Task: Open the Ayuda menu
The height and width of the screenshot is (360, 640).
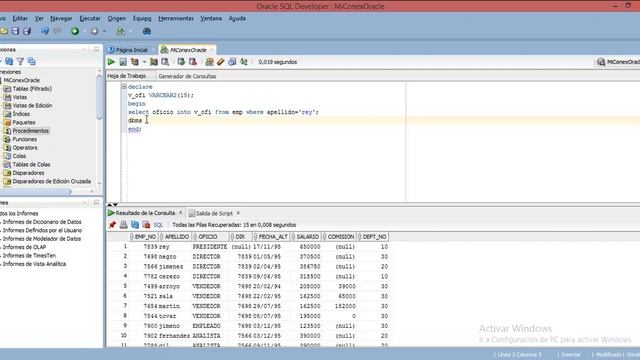Action: click(x=237, y=18)
